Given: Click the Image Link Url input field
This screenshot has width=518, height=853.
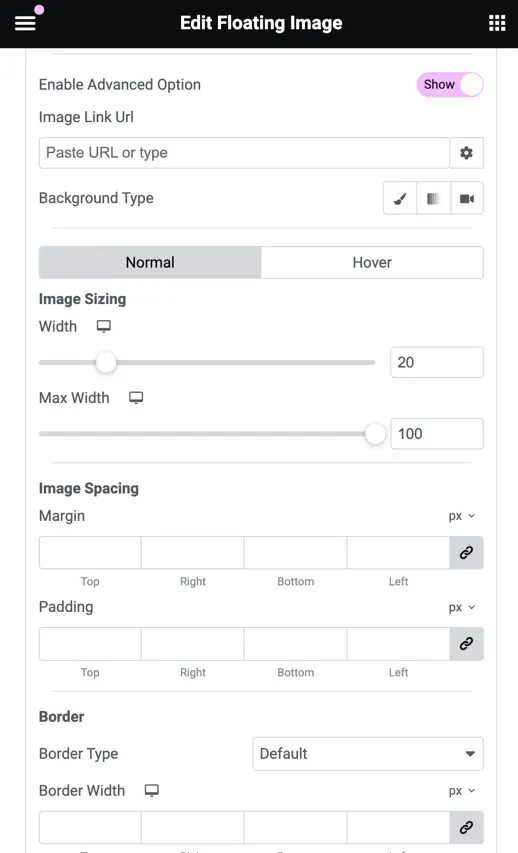Looking at the screenshot, I should coord(244,153).
